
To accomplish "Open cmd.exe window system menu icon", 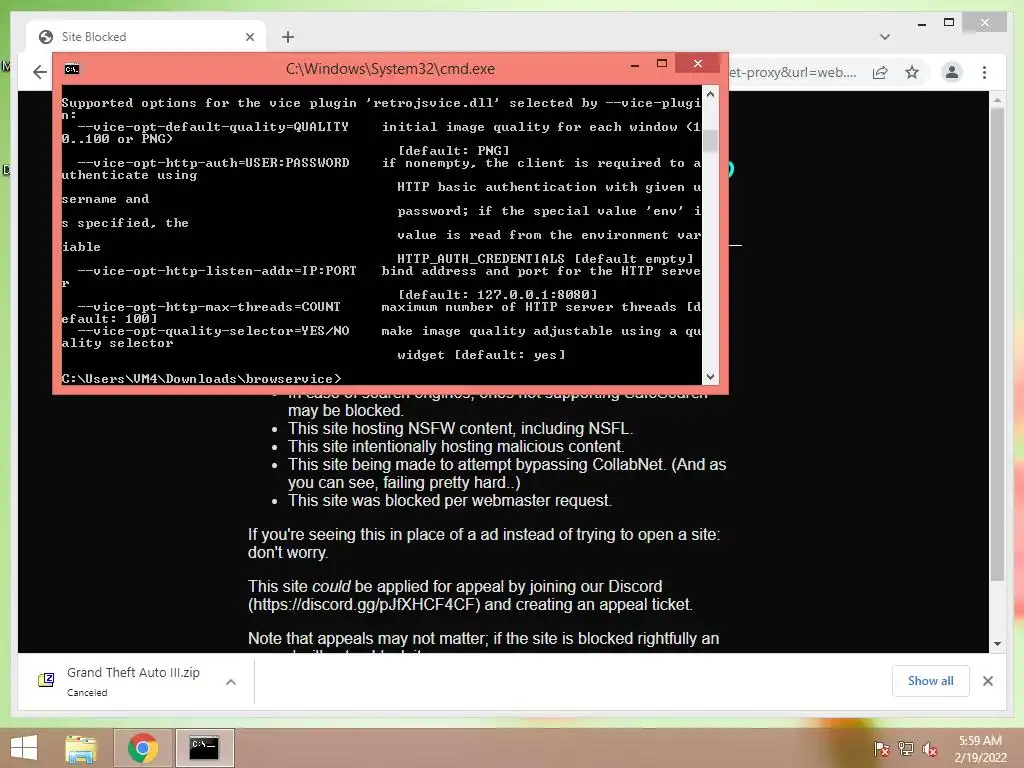I will click(72, 69).
